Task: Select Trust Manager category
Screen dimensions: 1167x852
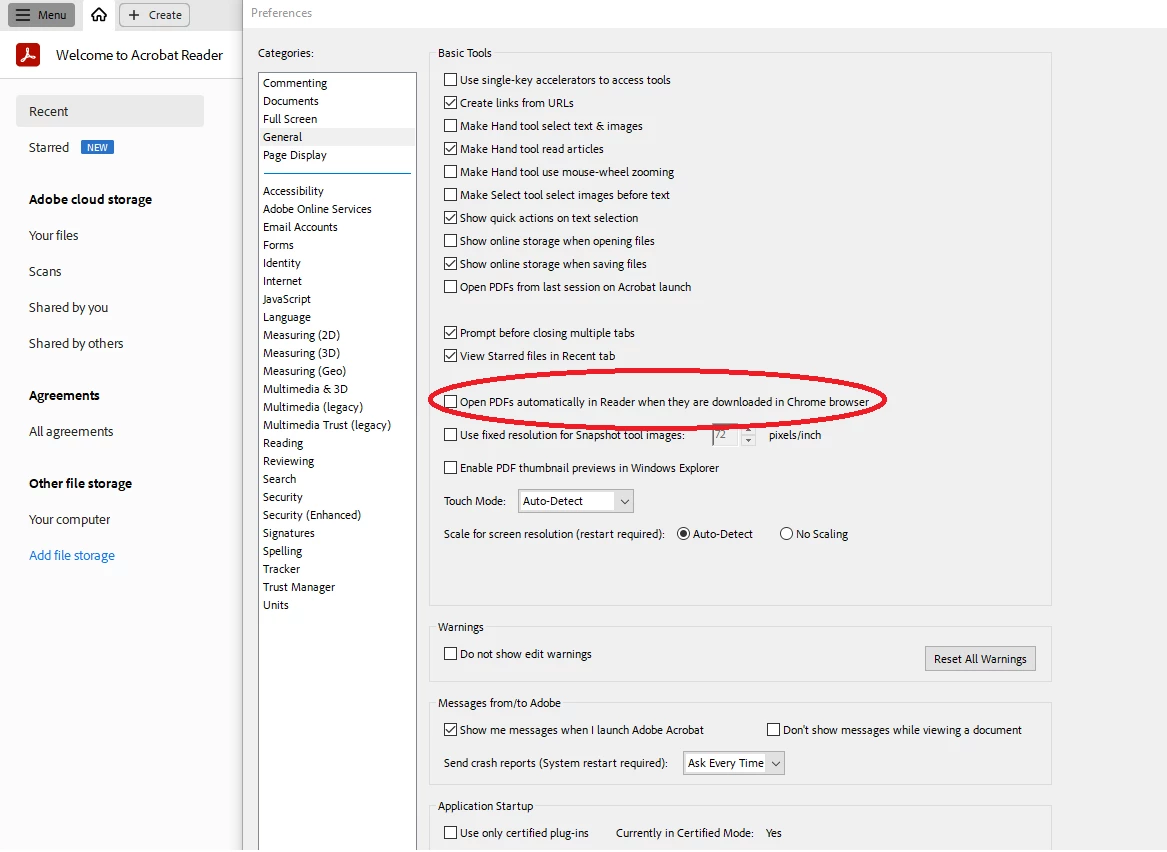Action: pyautogui.click(x=298, y=587)
